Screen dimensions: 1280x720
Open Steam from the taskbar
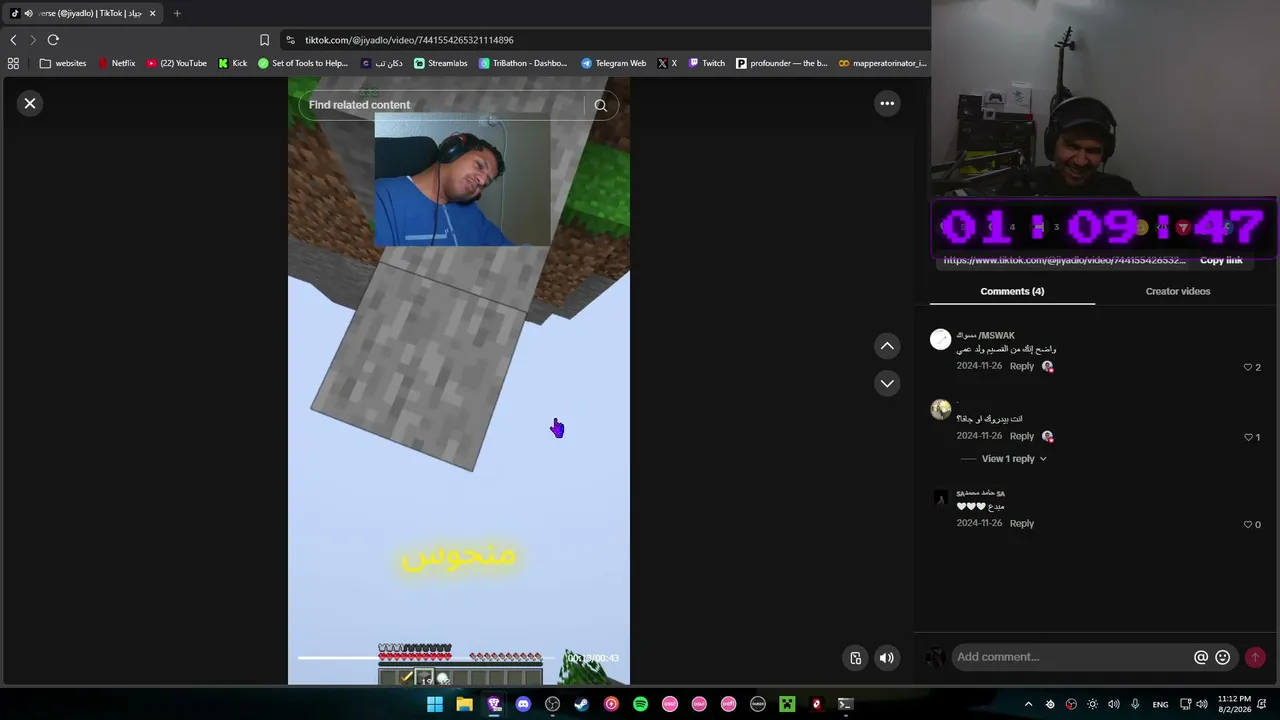point(581,704)
